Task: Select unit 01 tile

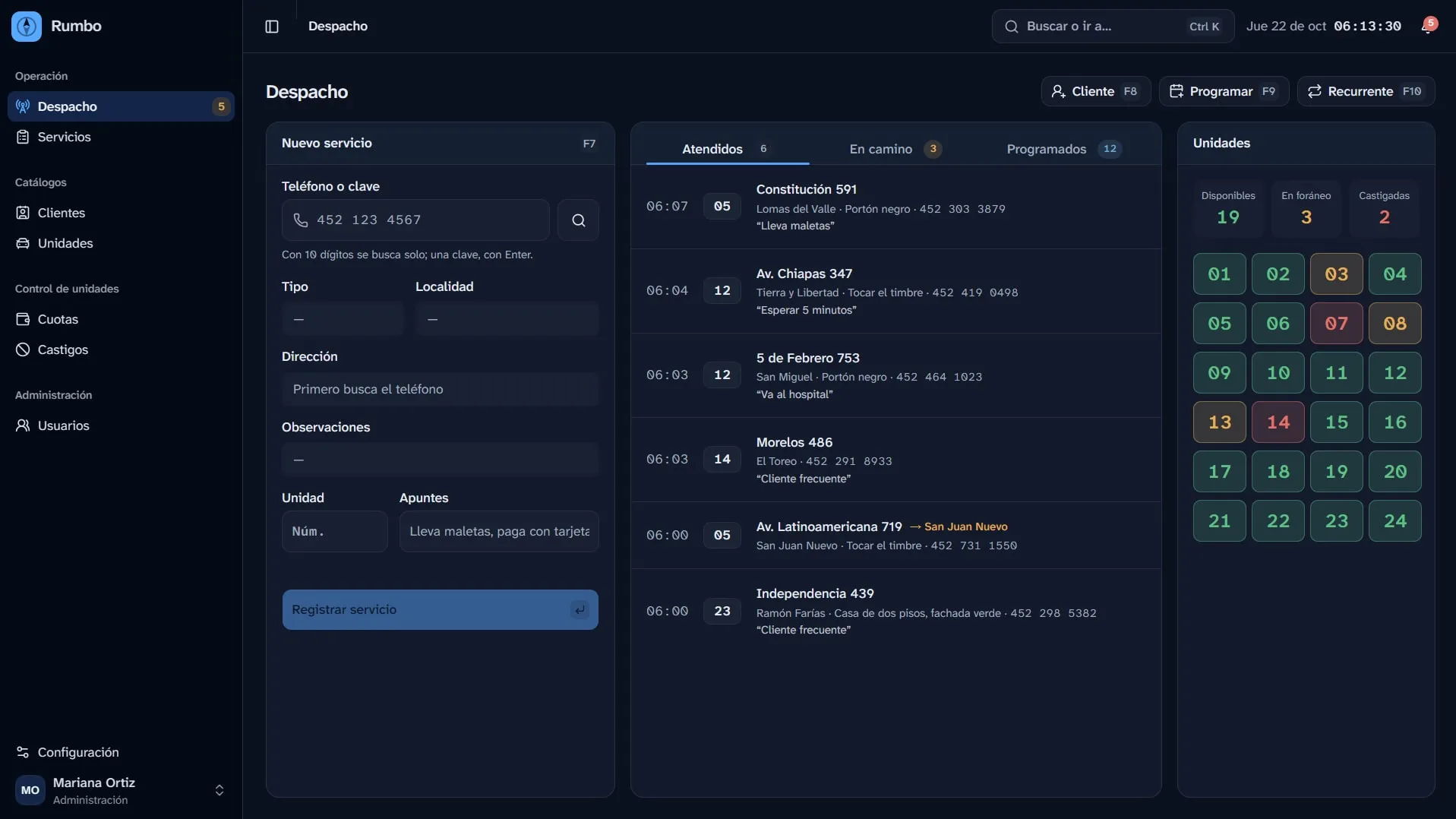Action: click(x=1219, y=274)
